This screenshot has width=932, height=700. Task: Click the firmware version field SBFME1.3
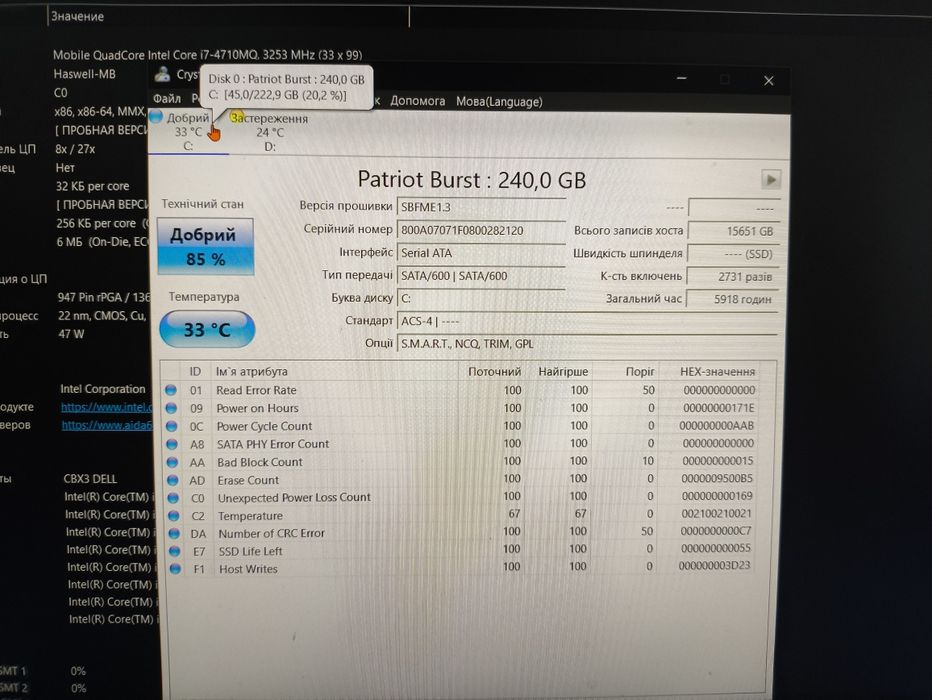pos(481,207)
